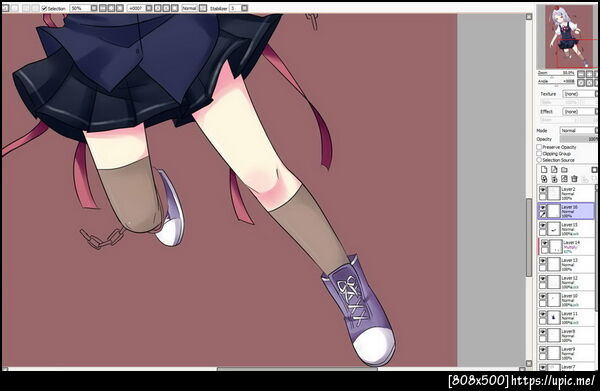The width and height of the screenshot is (600, 391).
Task: Create a new linework layer
Action: click(x=554, y=169)
